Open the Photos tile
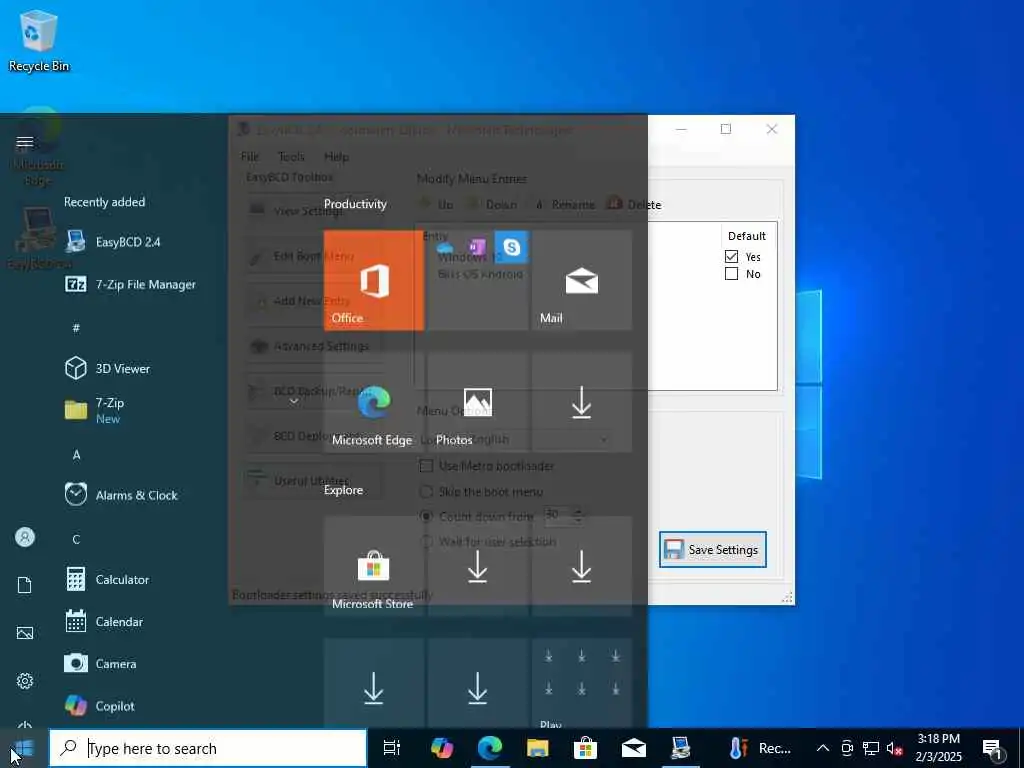 (477, 402)
